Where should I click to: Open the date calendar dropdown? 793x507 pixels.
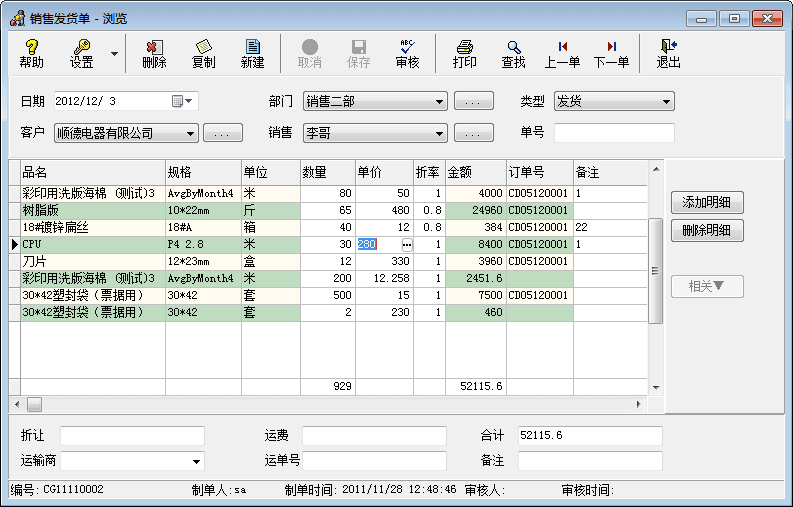182,101
